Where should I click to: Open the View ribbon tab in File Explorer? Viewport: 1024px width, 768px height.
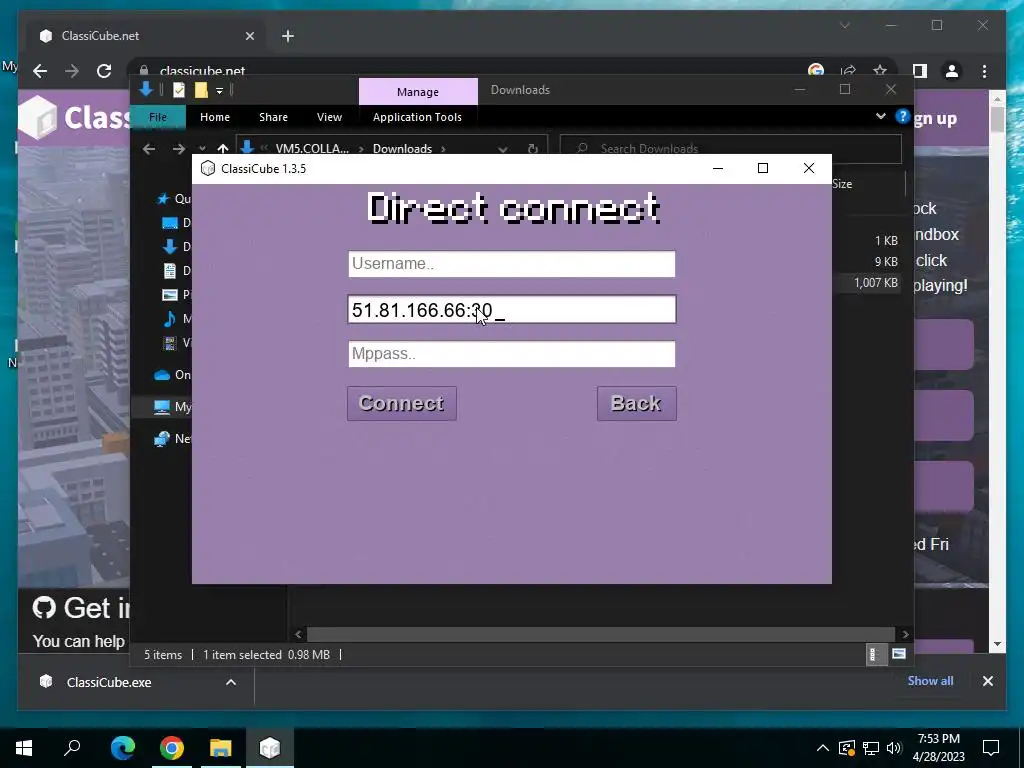[329, 117]
